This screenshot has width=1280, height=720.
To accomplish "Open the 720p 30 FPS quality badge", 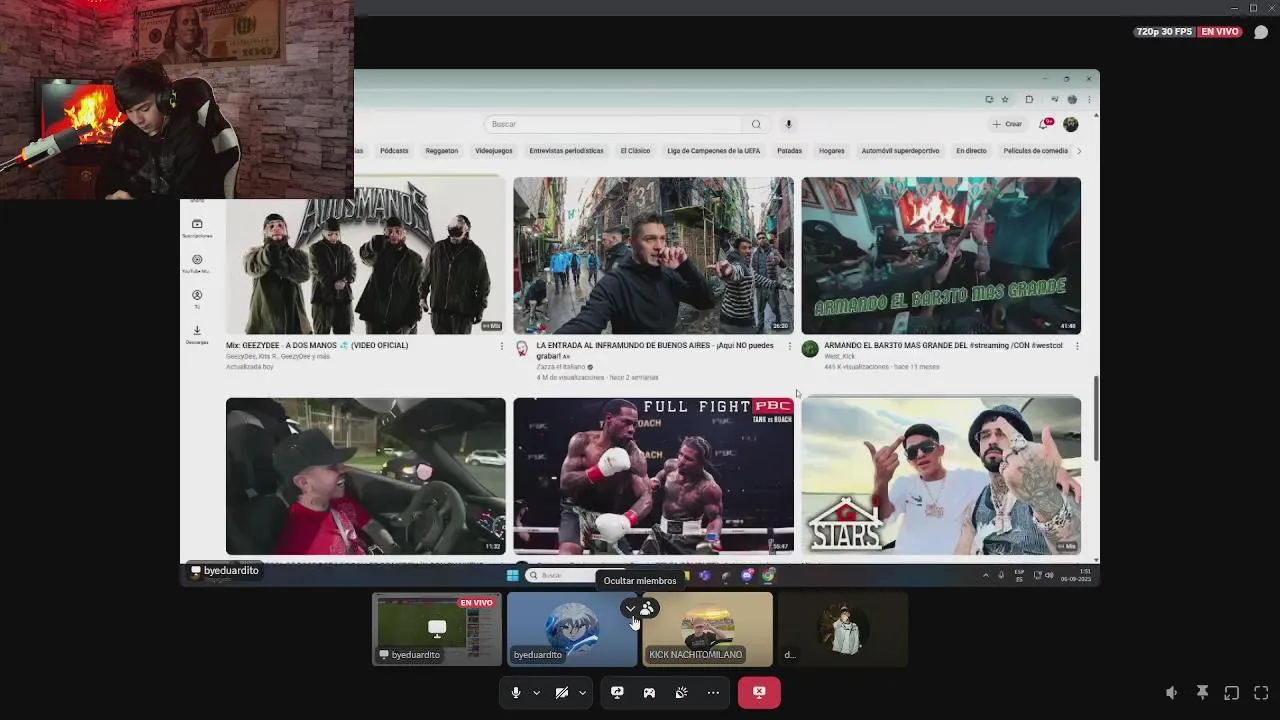I will (x=1164, y=32).
